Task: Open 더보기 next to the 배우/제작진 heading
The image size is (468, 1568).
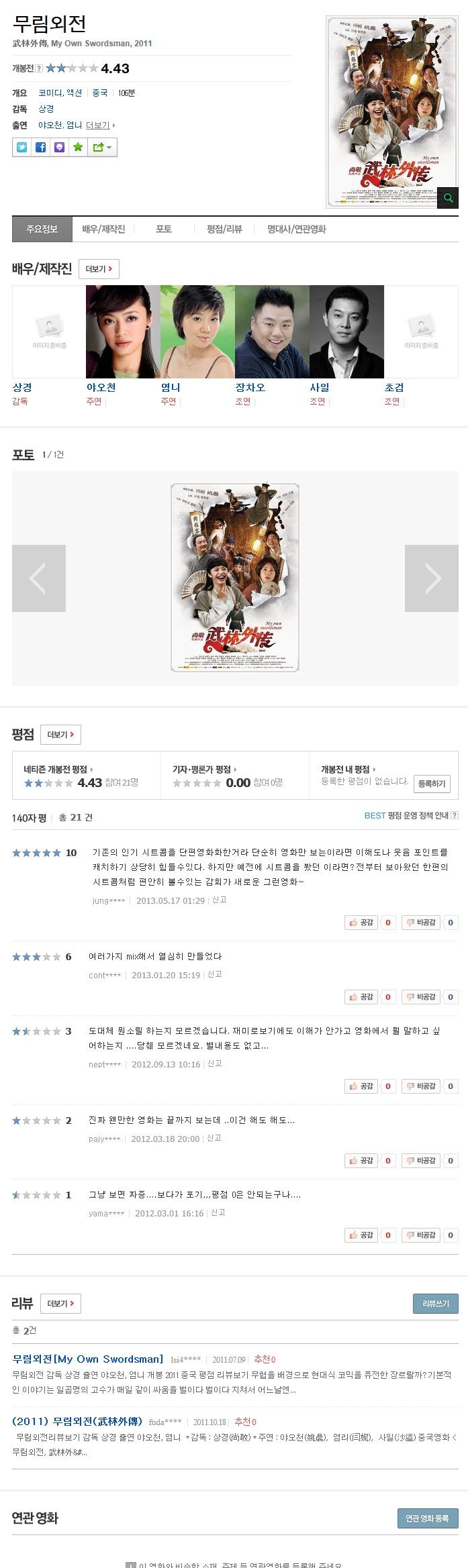Action: click(99, 269)
